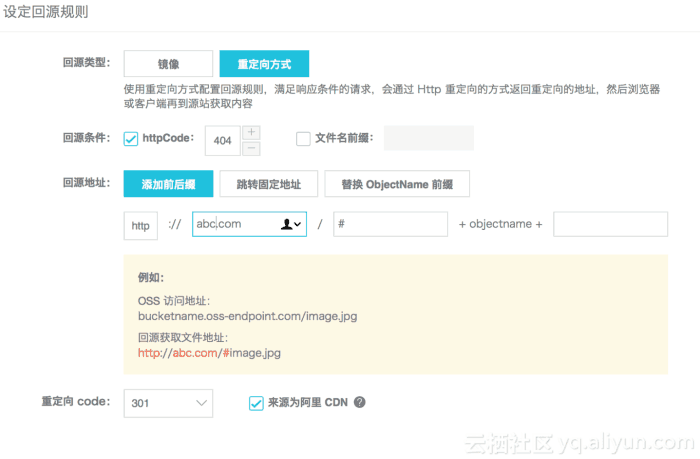Click the abc.com domain input field
The height and width of the screenshot is (459, 700).
[x=249, y=224]
